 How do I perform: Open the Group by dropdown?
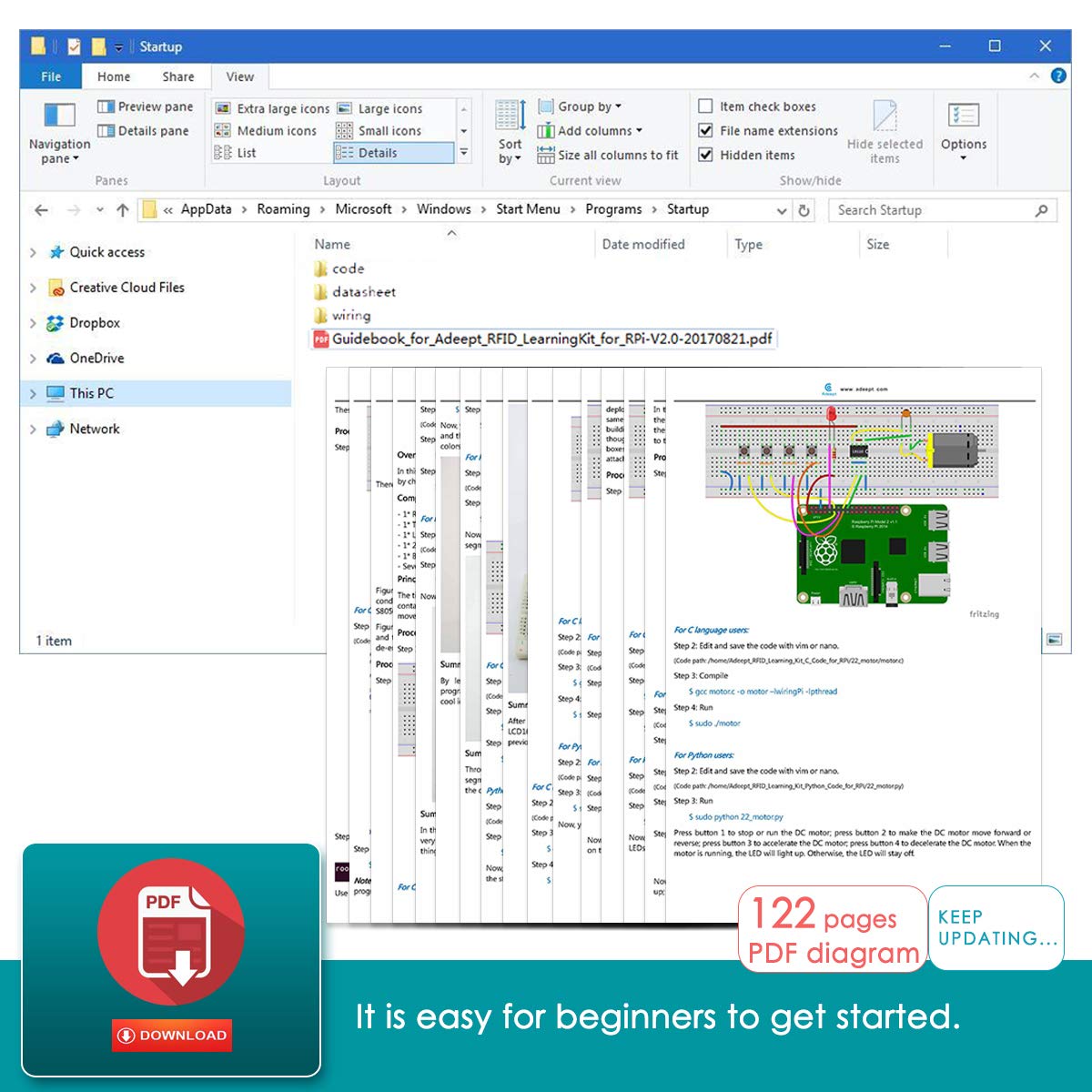pyautogui.click(x=580, y=106)
